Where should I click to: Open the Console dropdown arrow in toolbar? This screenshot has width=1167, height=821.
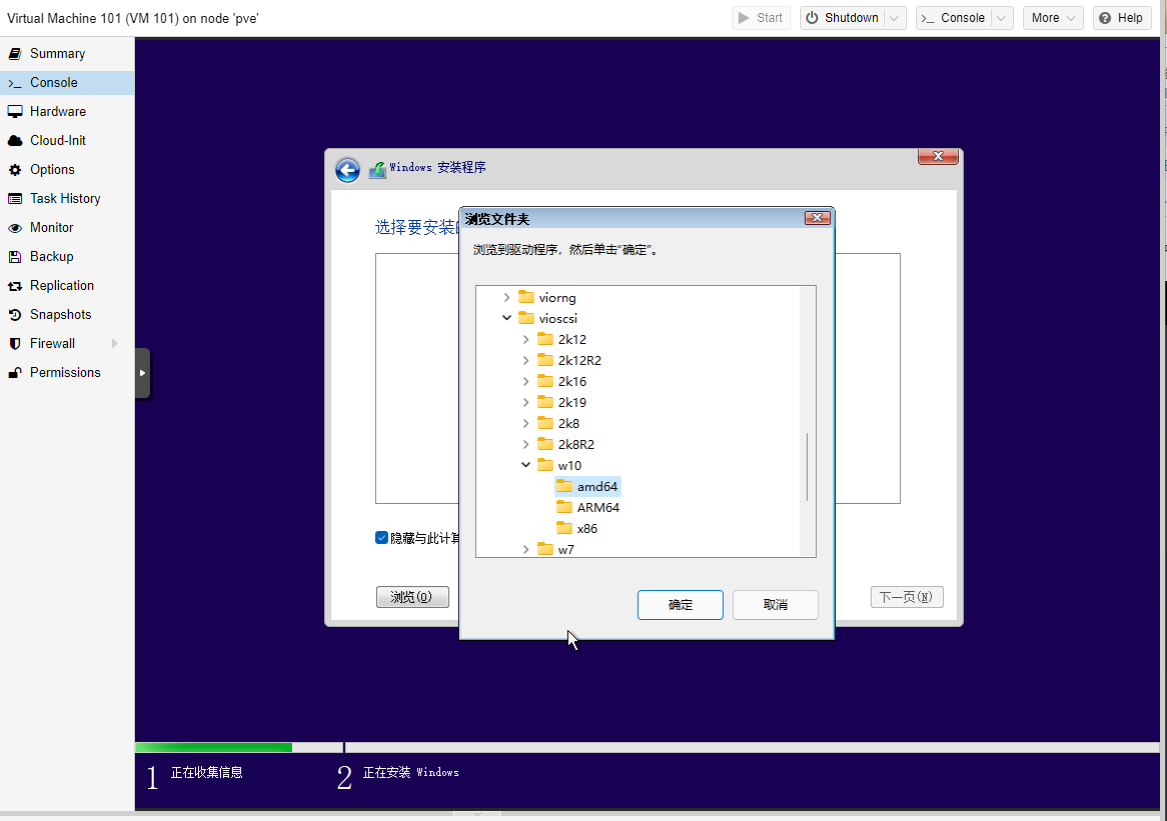click(x=1002, y=18)
